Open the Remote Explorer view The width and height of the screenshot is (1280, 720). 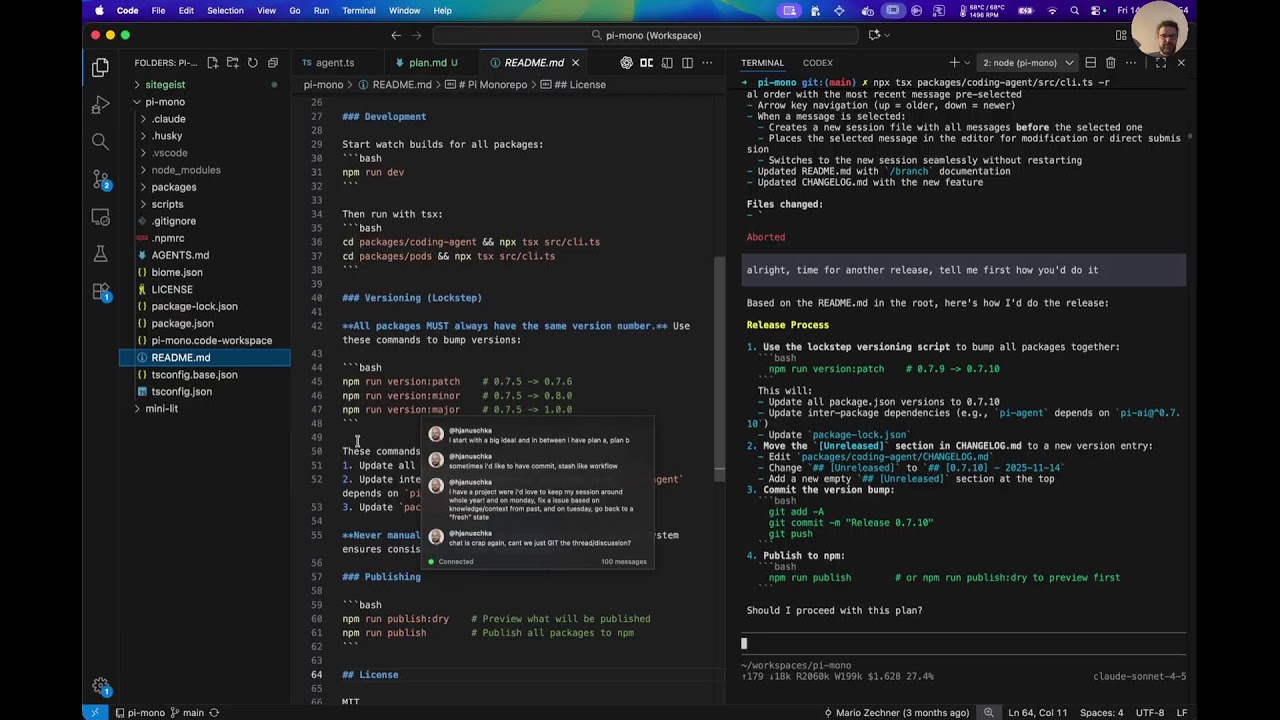(x=100, y=217)
